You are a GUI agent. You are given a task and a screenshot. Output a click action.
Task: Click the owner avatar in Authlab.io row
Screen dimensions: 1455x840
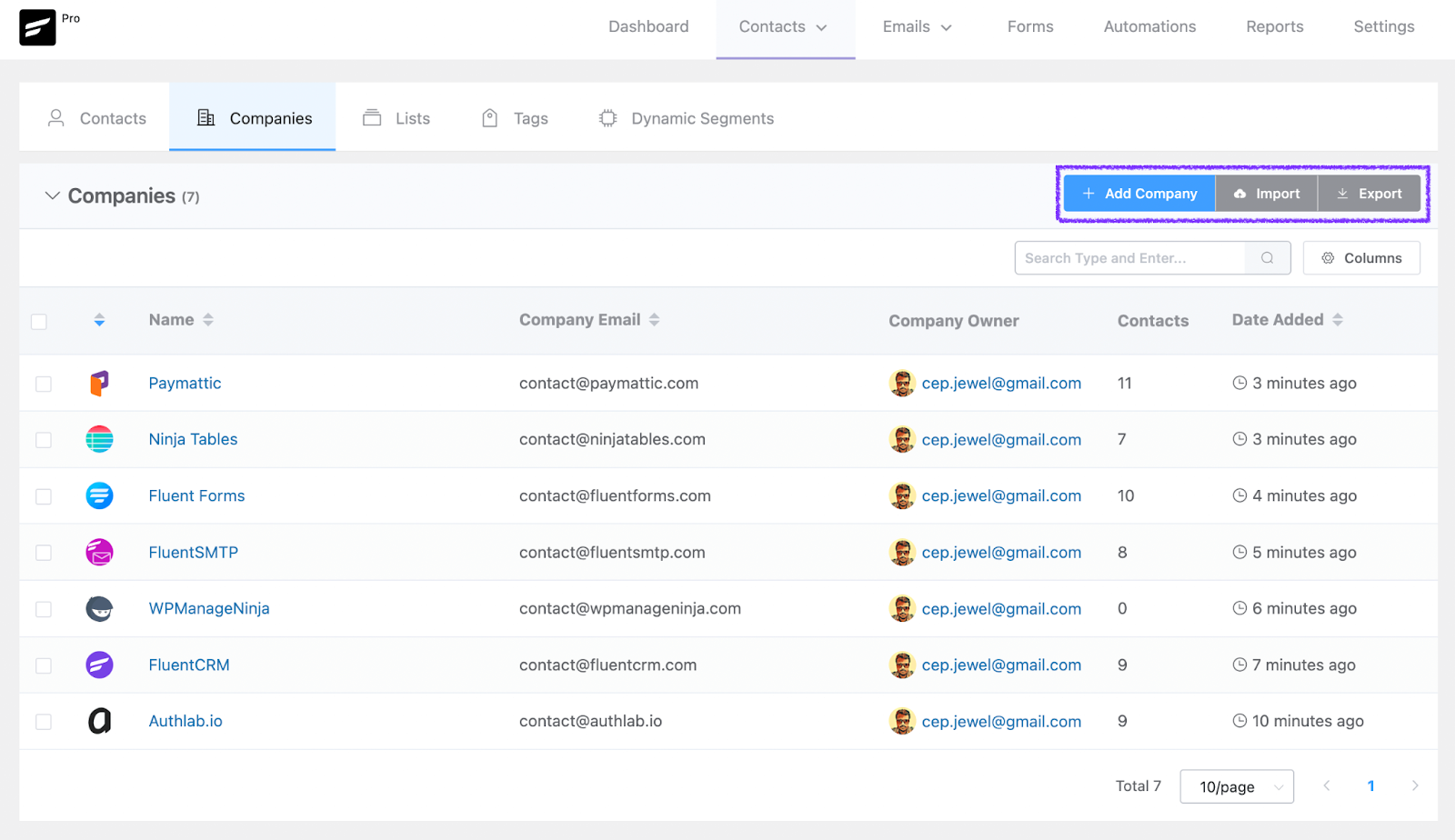click(x=901, y=722)
